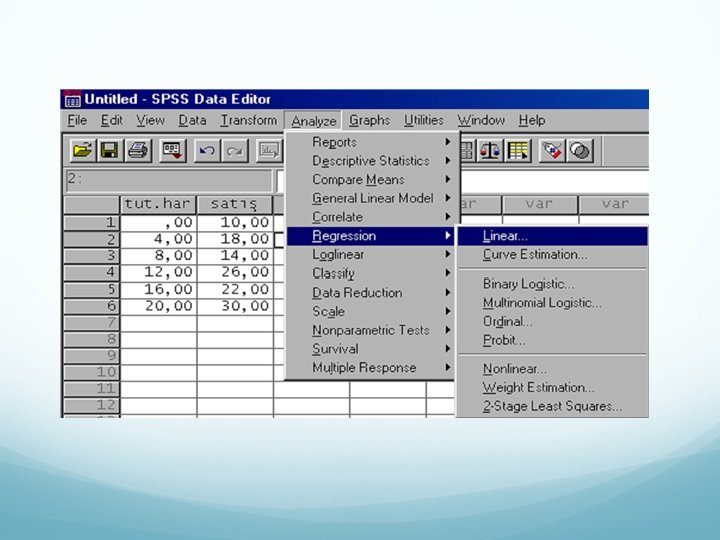Choose Weight Estimation... option
This screenshot has width=720, height=540.
[x=552, y=388]
